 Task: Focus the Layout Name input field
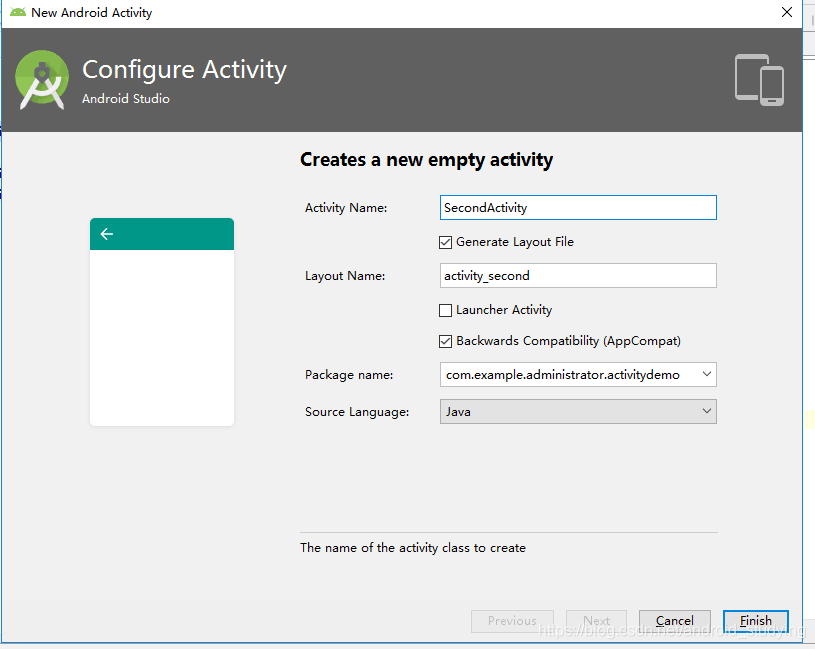578,276
